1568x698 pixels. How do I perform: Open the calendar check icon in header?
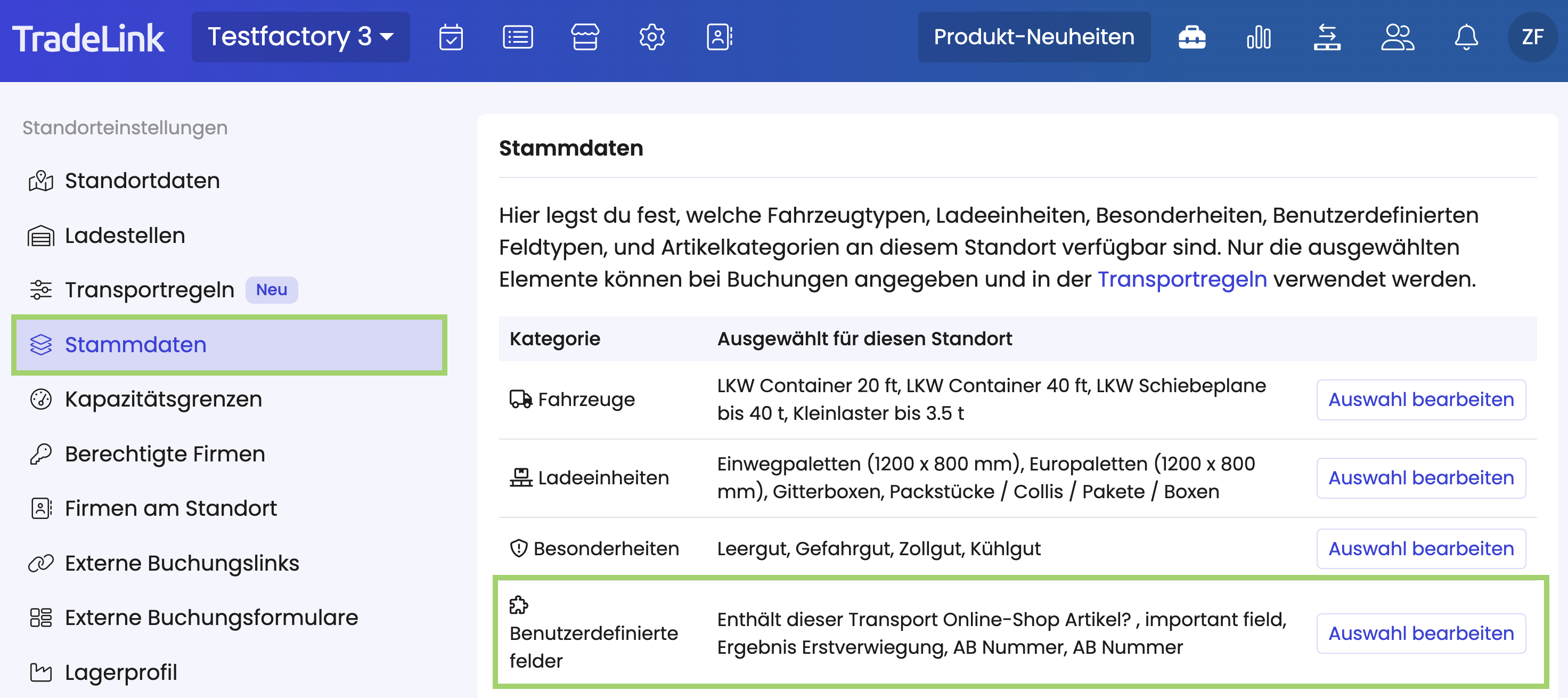(451, 37)
